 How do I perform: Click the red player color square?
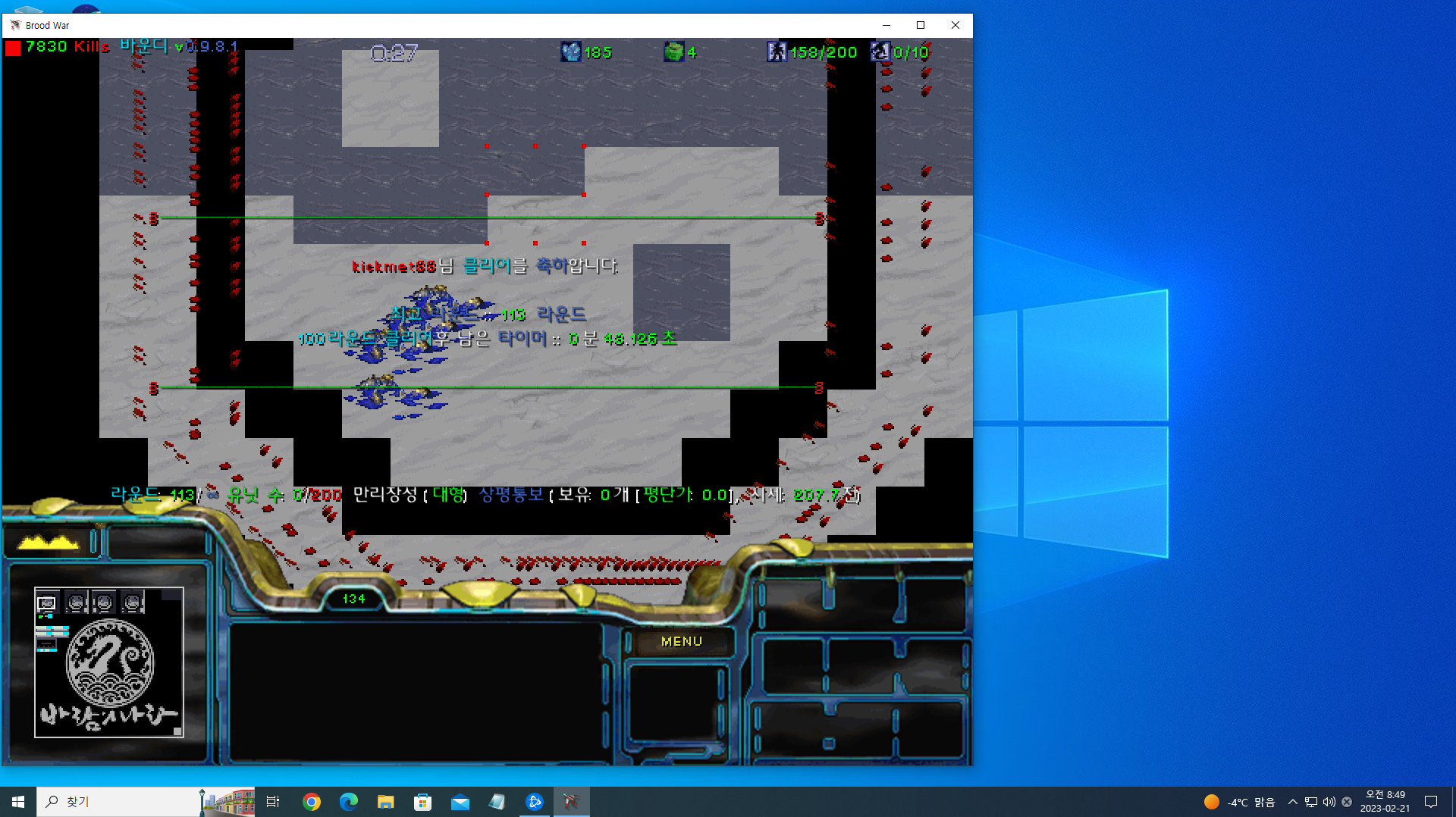pyautogui.click(x=13, y=48)
